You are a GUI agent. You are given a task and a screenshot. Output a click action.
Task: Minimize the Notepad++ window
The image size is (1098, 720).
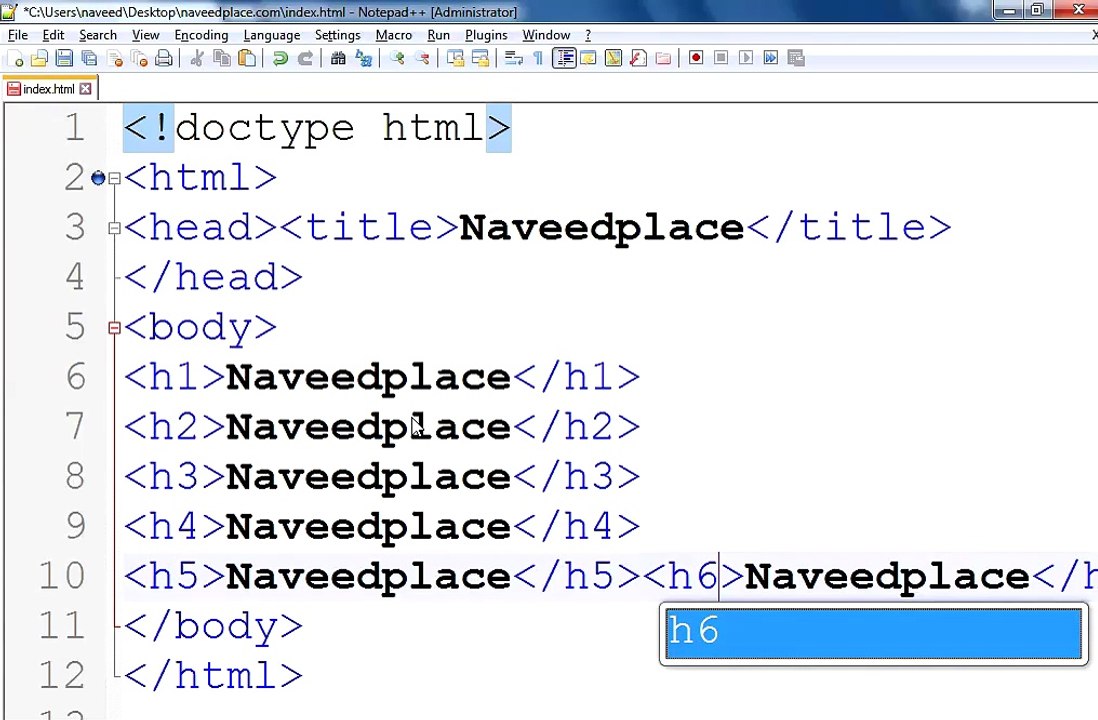[1009, 10]
